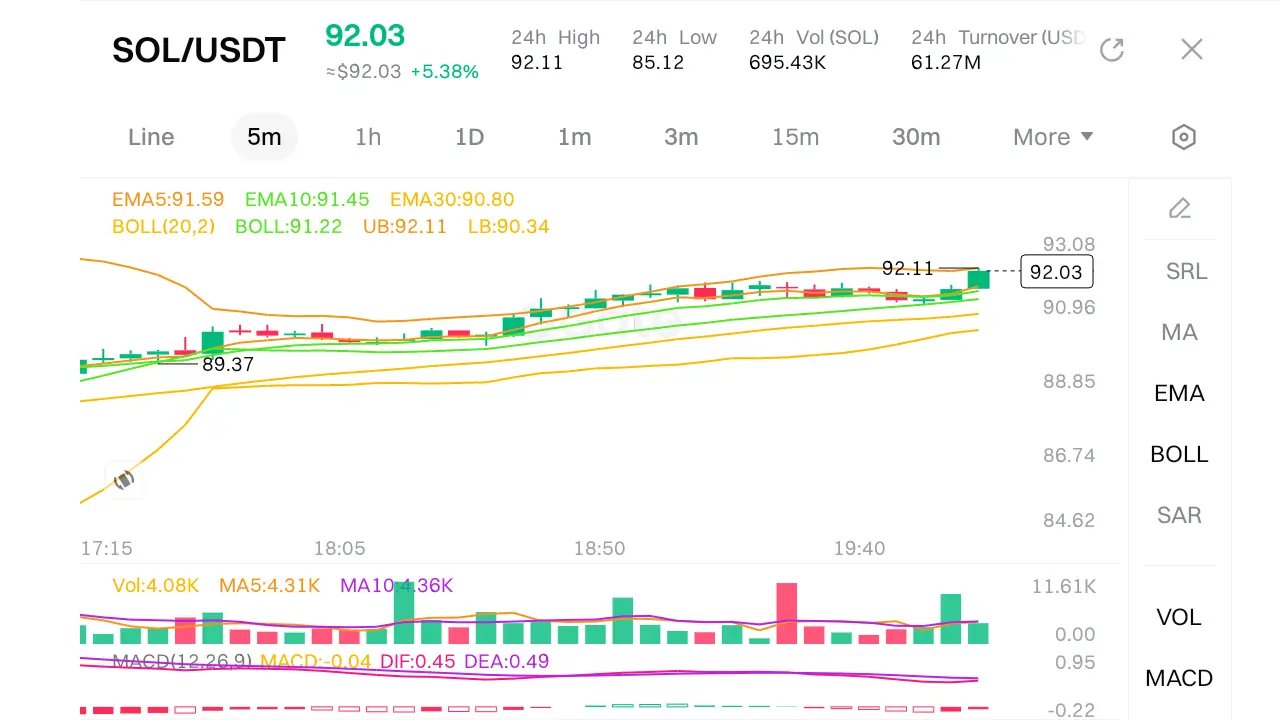The image size is (1280, 720).
Task: Click the UB:92.11 legend label
Action: [405, 227]
